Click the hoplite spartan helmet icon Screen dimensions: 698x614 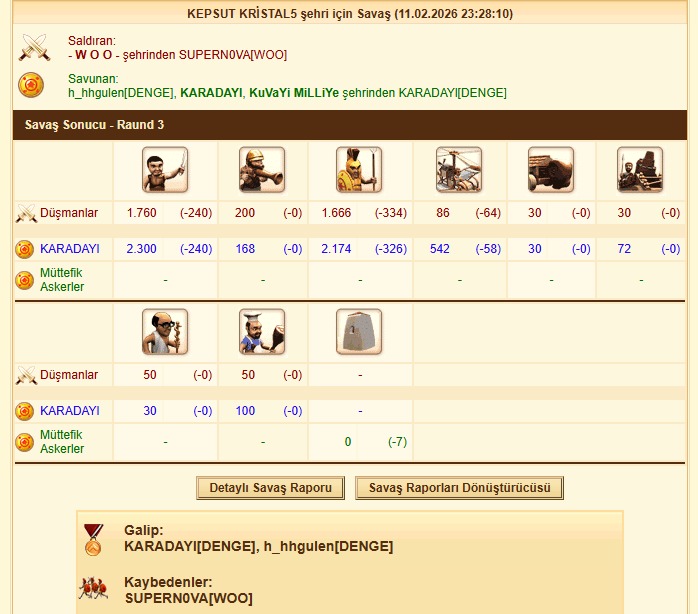[359, 170]
